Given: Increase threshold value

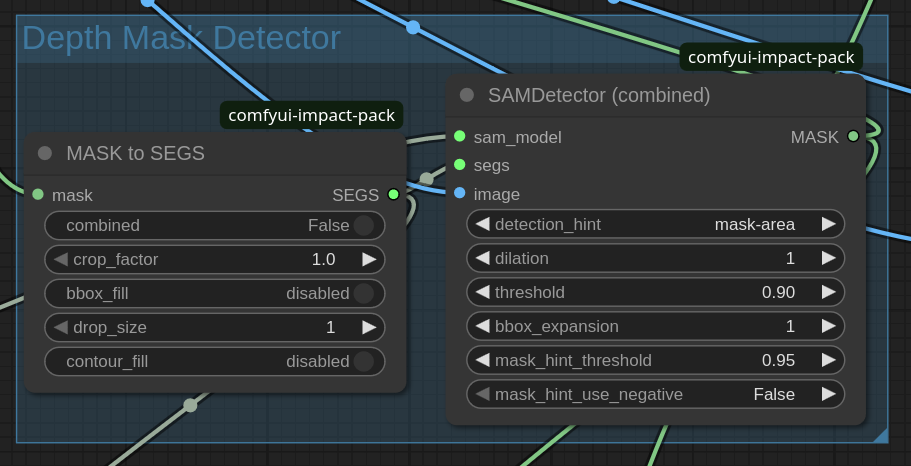Looking at the screenshot, I should tap(828, 292).
